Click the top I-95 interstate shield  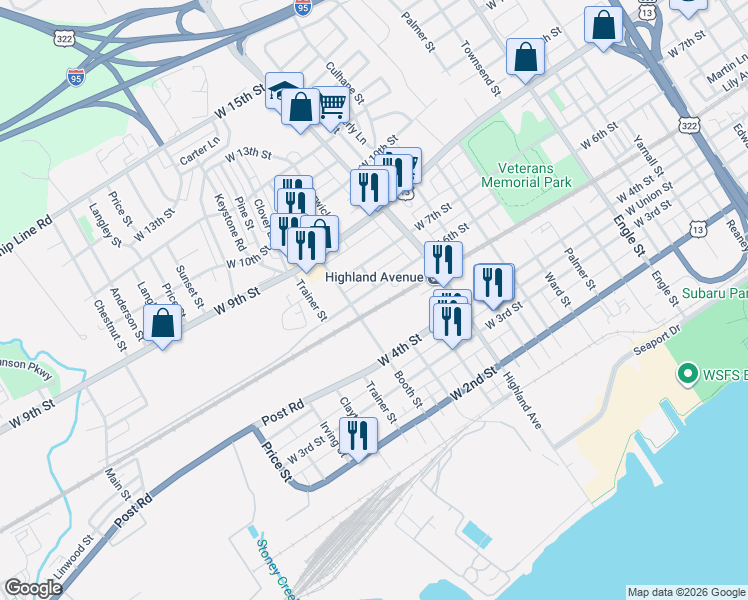pos(303,7)
